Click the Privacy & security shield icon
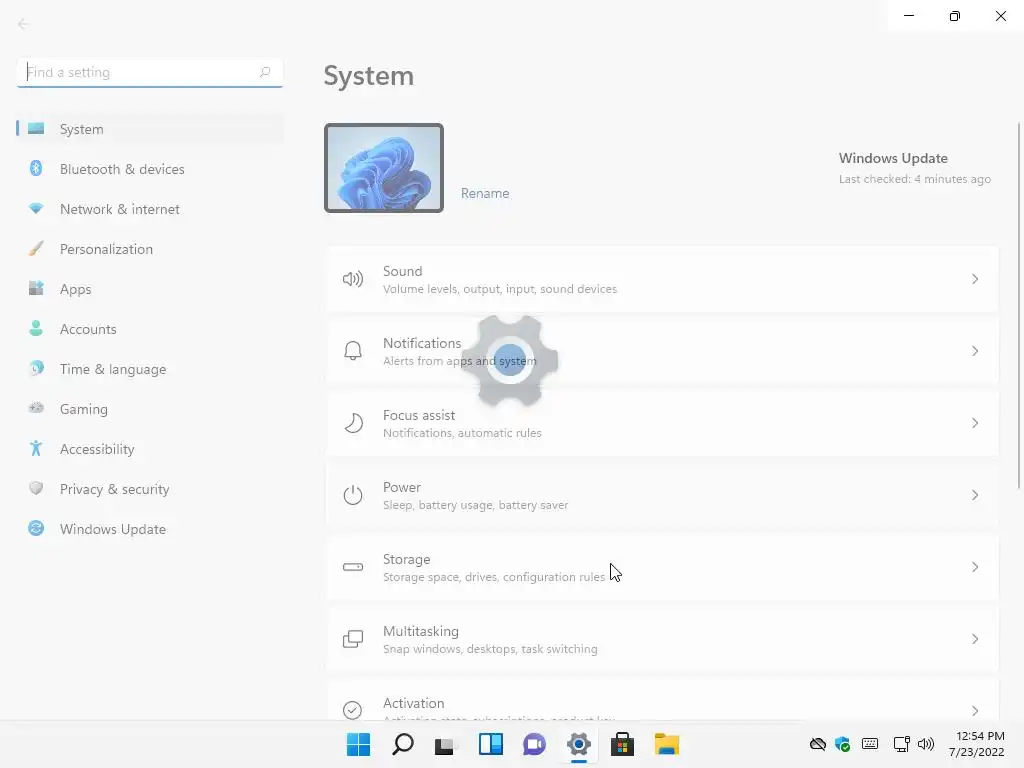The height and width of the screenshot is (768, 1024). pos(36,488)
